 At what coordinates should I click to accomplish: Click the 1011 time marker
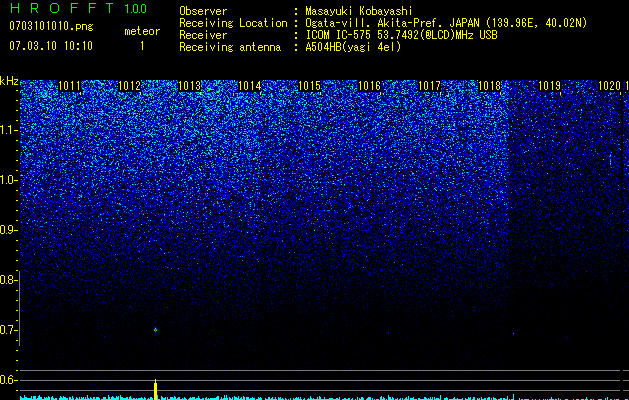pyautogui.click(x=69, y=86)
